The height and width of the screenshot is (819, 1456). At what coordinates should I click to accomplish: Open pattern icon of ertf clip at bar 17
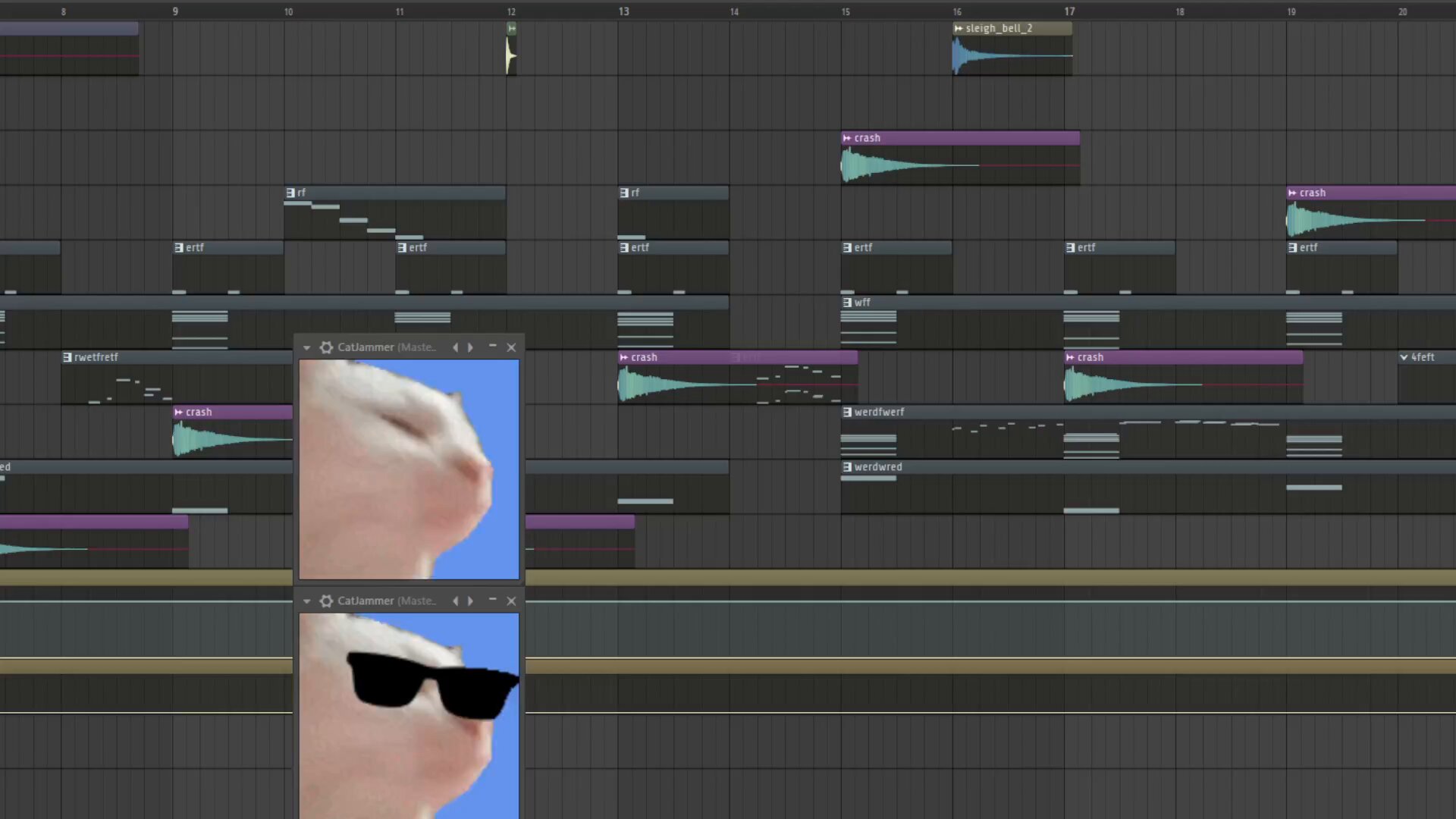click(x=1070, y=247)
